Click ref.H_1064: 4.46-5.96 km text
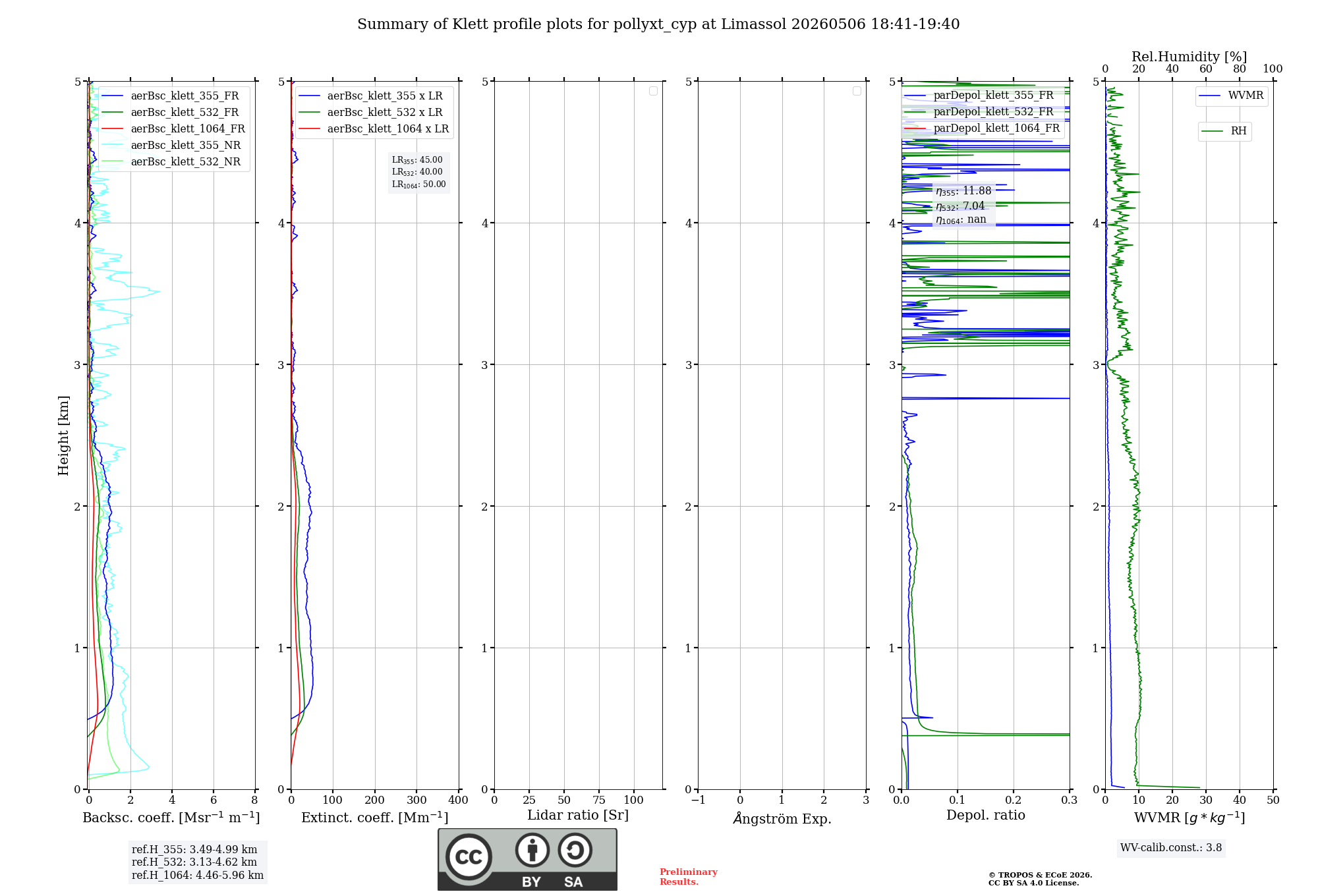 (x=198, y=876)
